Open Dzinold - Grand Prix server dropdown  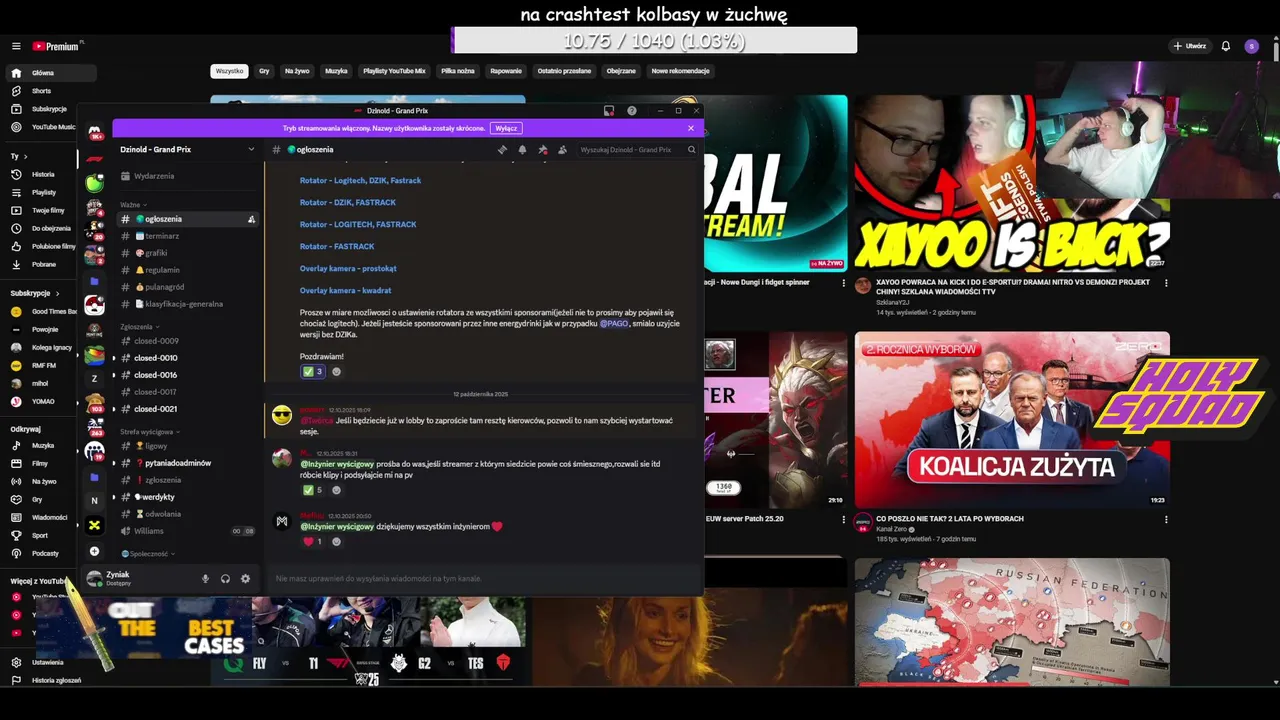[x=187, y=149]
